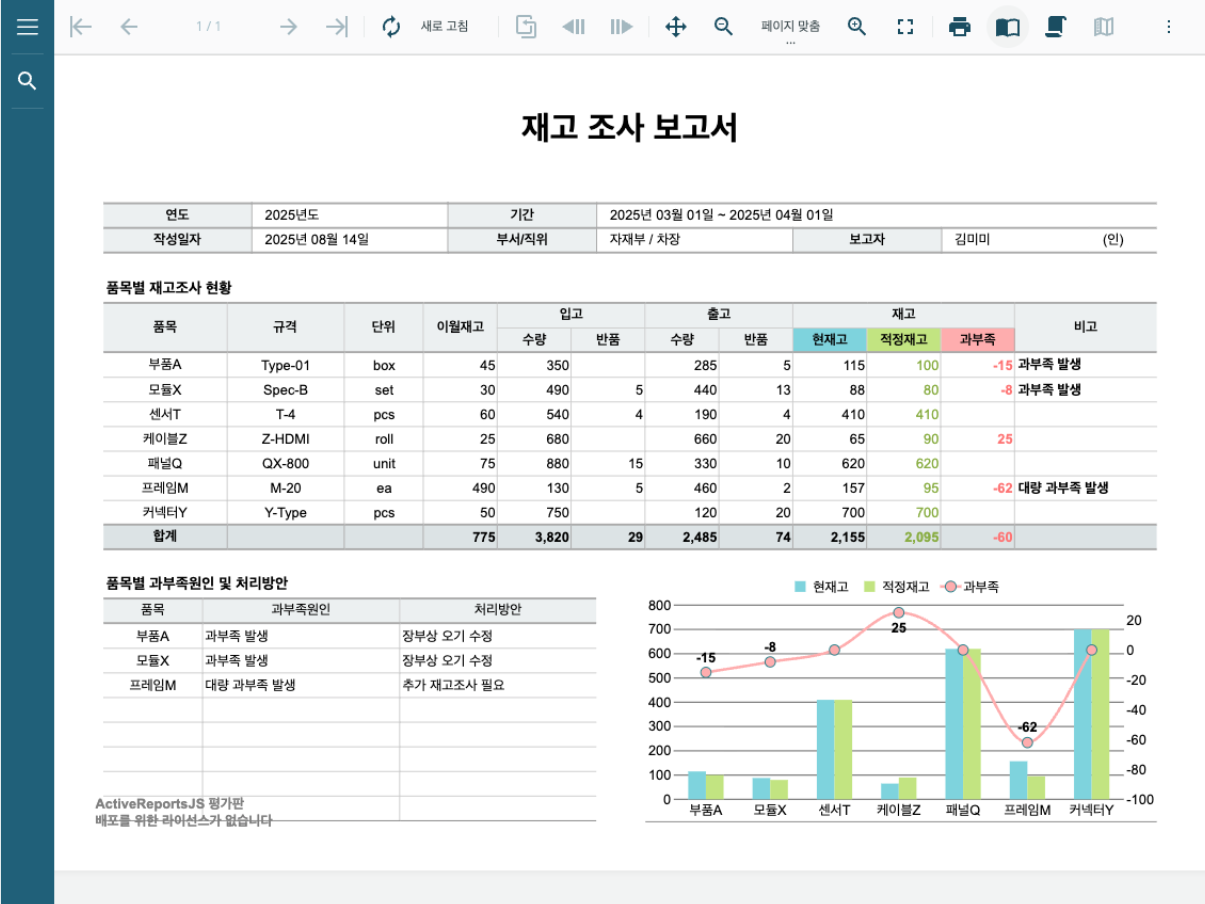Click the M-20 spec cell
Image resolution: width=1205 pixels, height=904 pixels.
pos(286,488)
